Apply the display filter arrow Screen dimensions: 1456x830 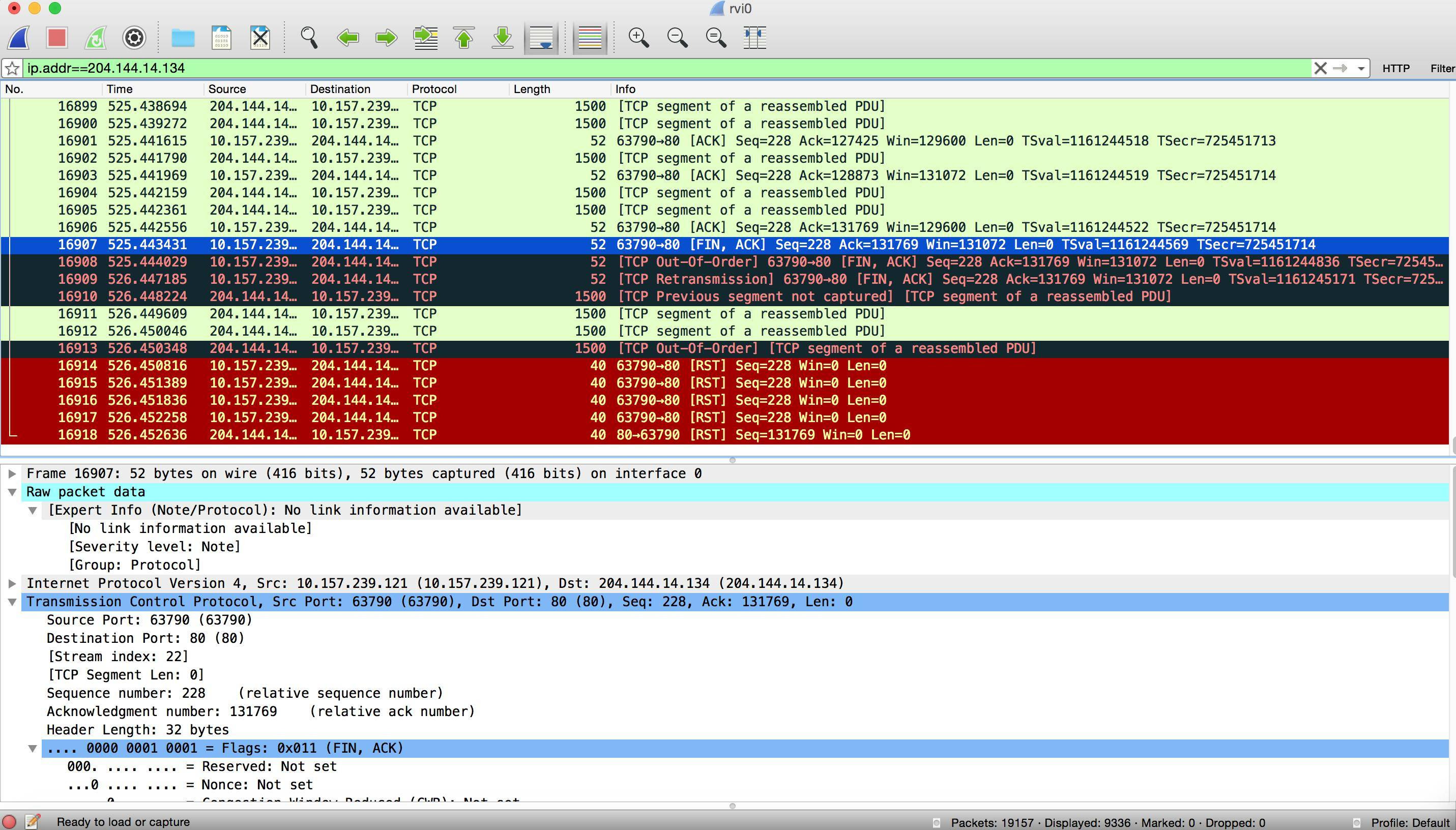tap(1339, 69)
